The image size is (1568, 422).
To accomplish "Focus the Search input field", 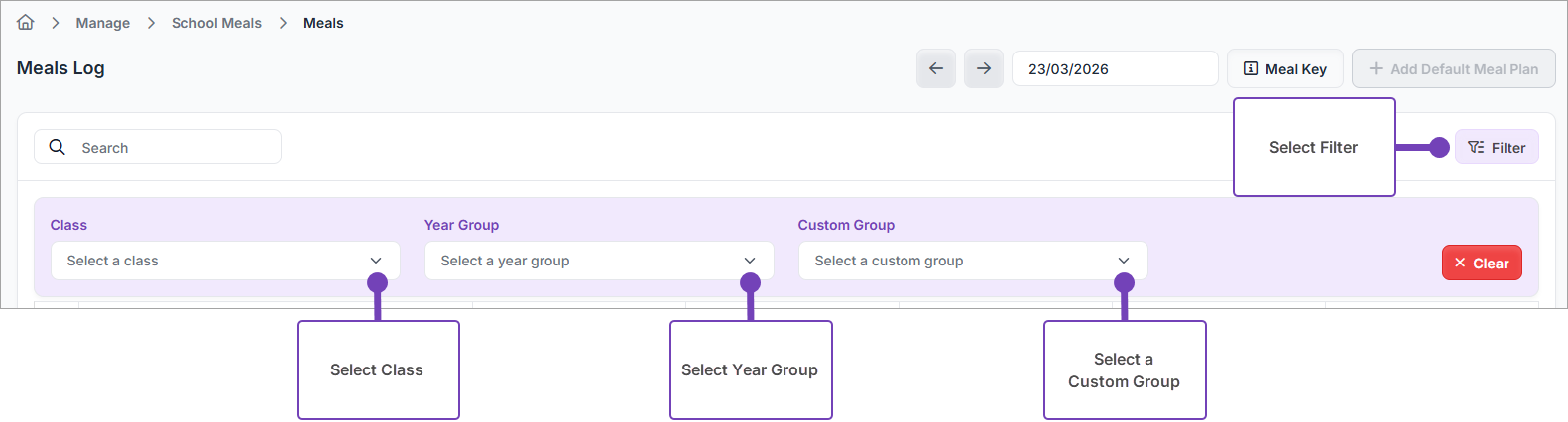I will (169, 148).
